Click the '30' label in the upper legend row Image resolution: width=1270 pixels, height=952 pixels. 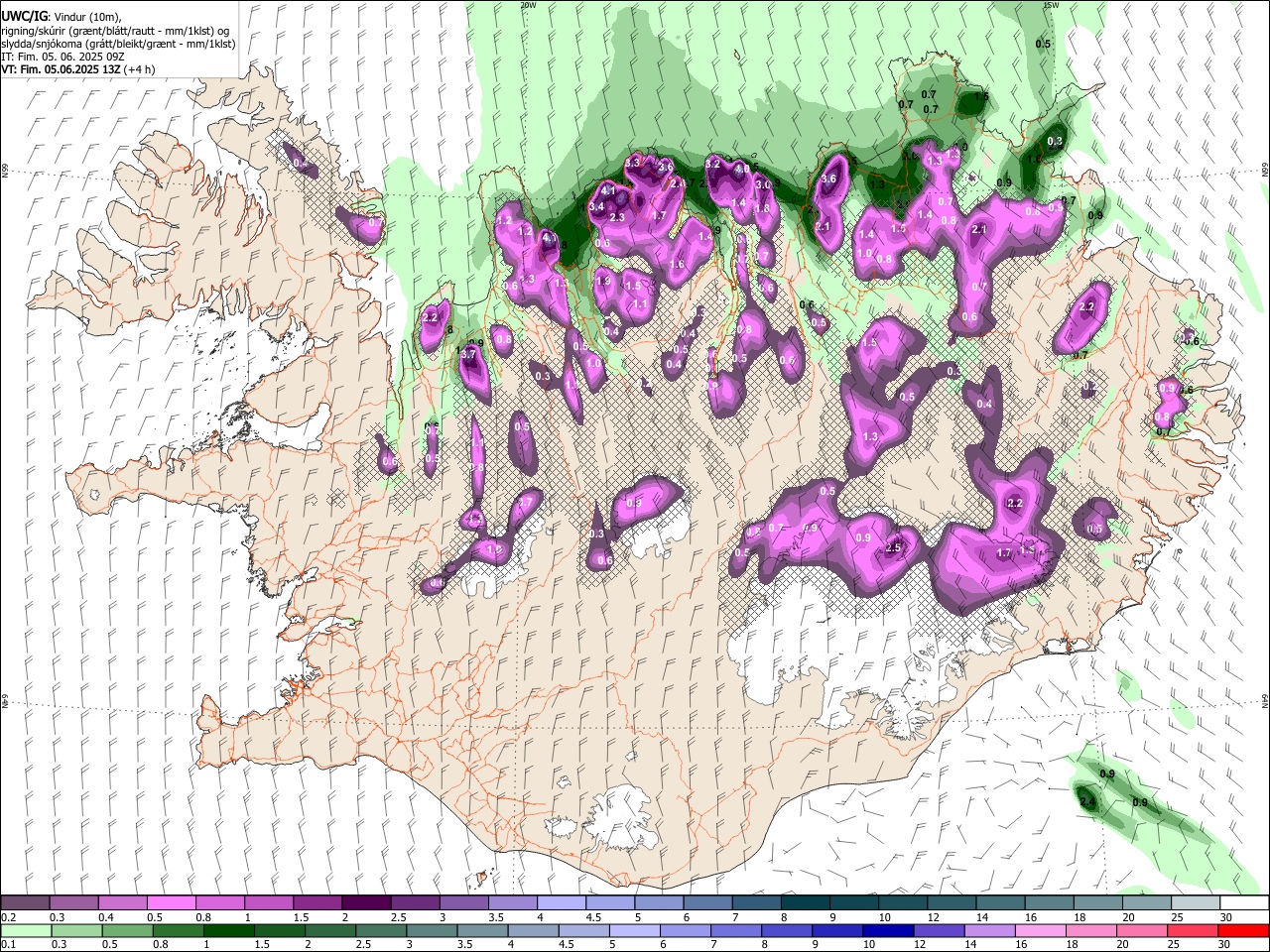click(x=1226, y=917)
